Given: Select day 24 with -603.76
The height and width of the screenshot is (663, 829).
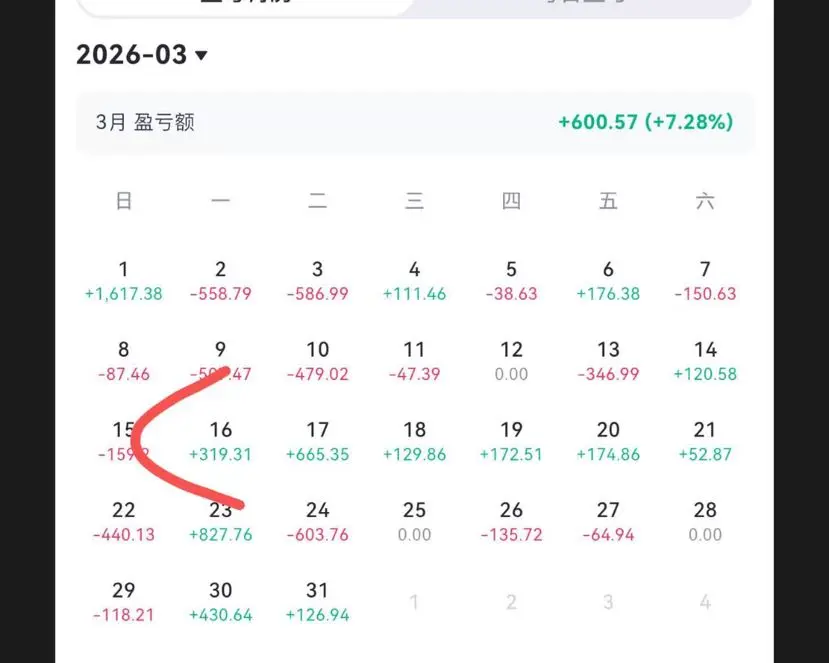Looking at the screenshot, I should click(318, 522).
